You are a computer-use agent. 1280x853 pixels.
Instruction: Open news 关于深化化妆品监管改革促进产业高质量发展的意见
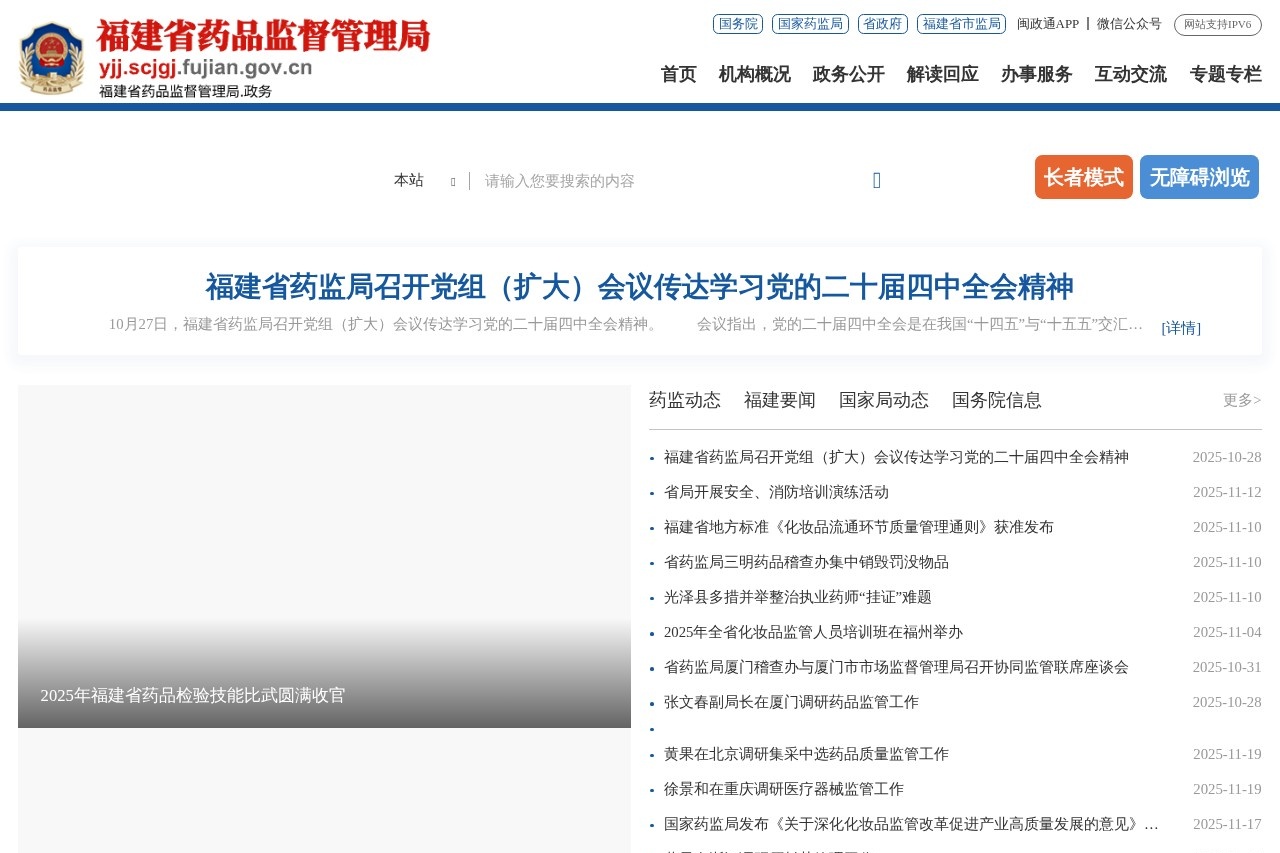coord(911,824)
